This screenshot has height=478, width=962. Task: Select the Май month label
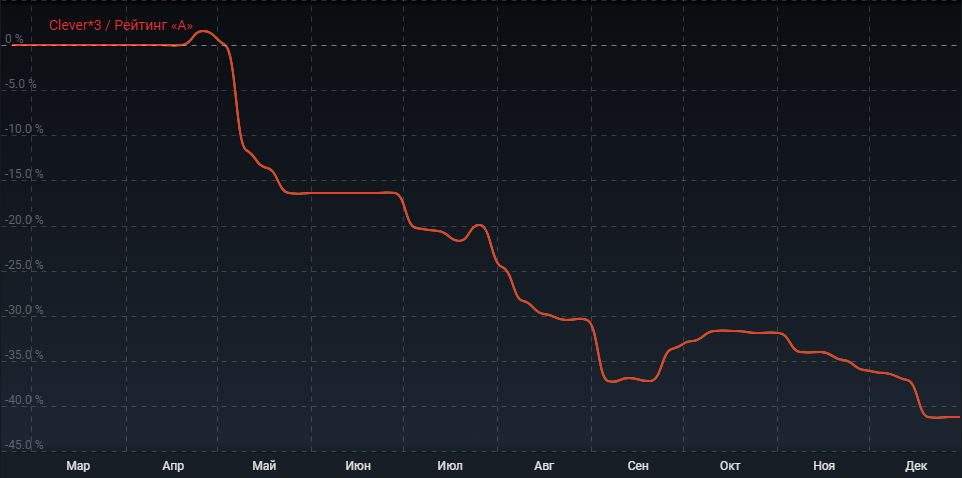264,466
